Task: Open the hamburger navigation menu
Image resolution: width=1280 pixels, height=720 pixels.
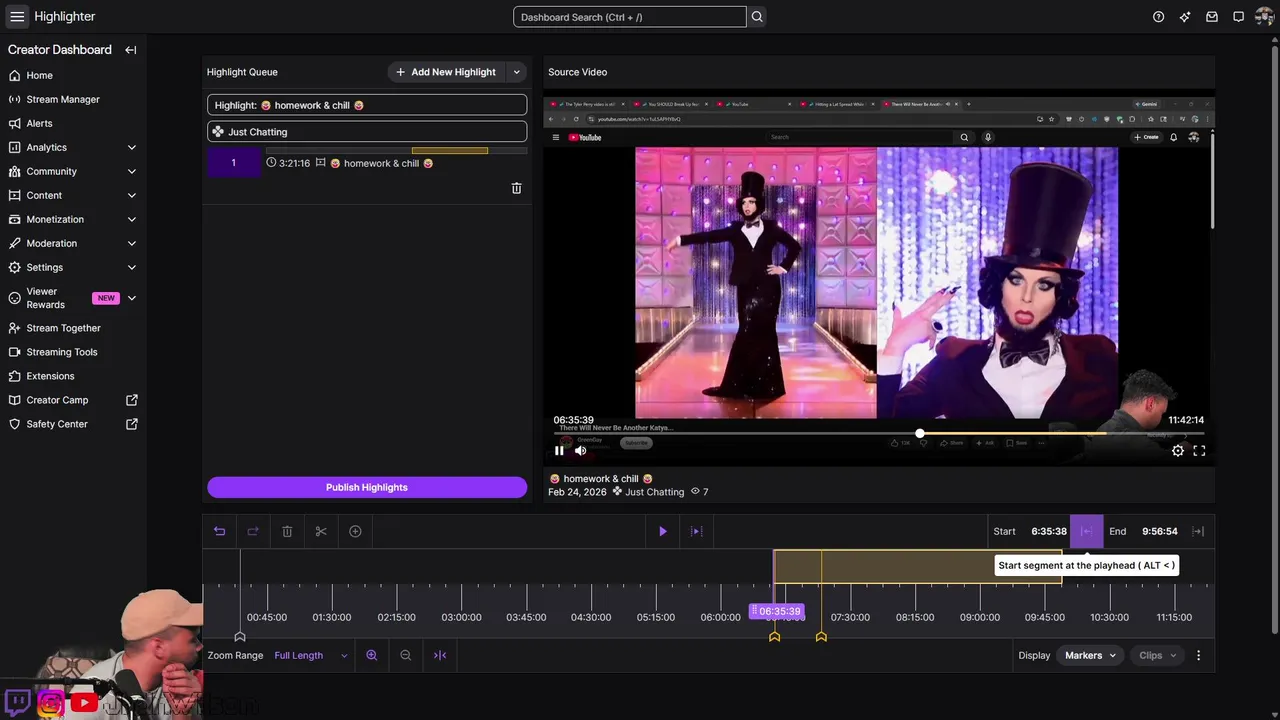Action: [x=17, y=17]
